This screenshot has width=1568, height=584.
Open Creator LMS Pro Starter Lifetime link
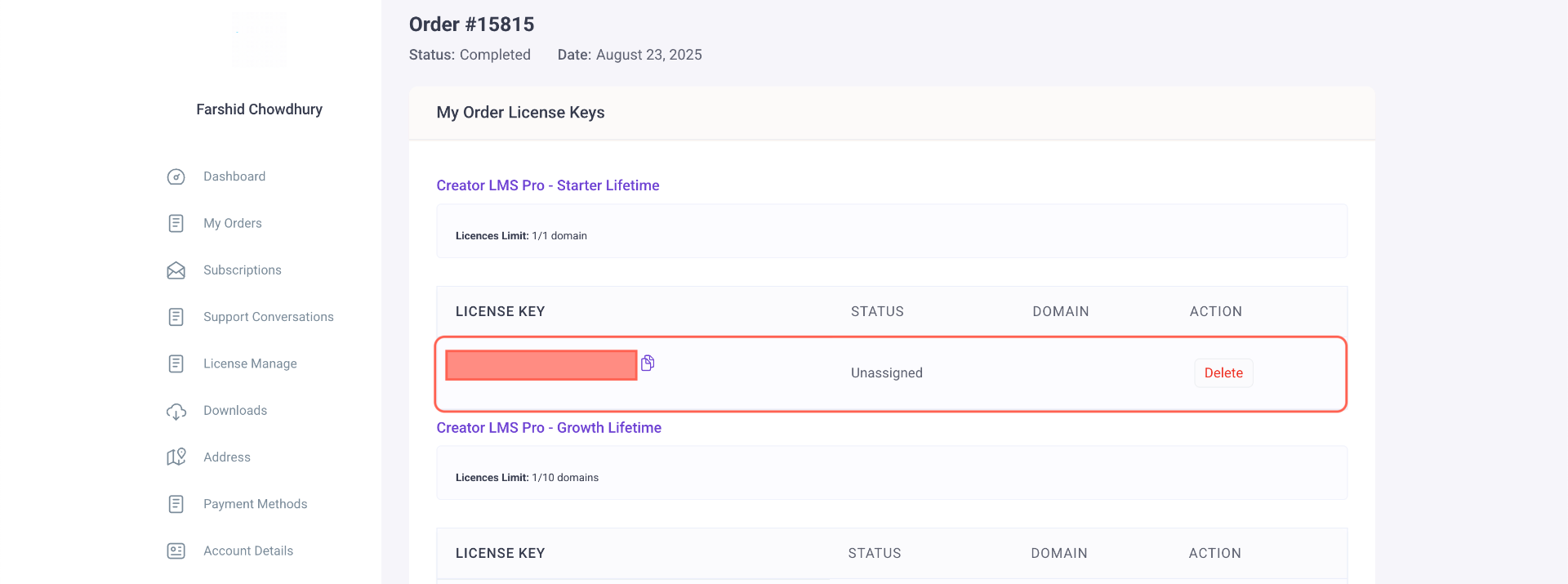point(548,185)
